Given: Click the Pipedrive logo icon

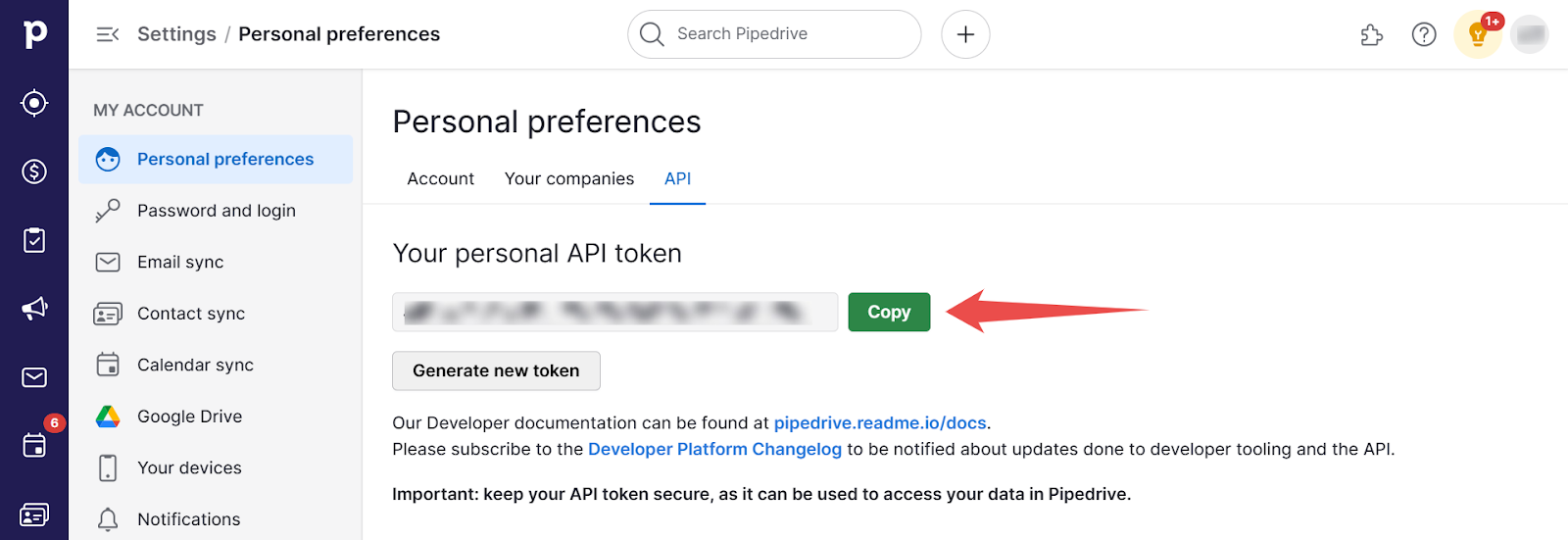Looking at the screenshot, I should coord(34,34).
